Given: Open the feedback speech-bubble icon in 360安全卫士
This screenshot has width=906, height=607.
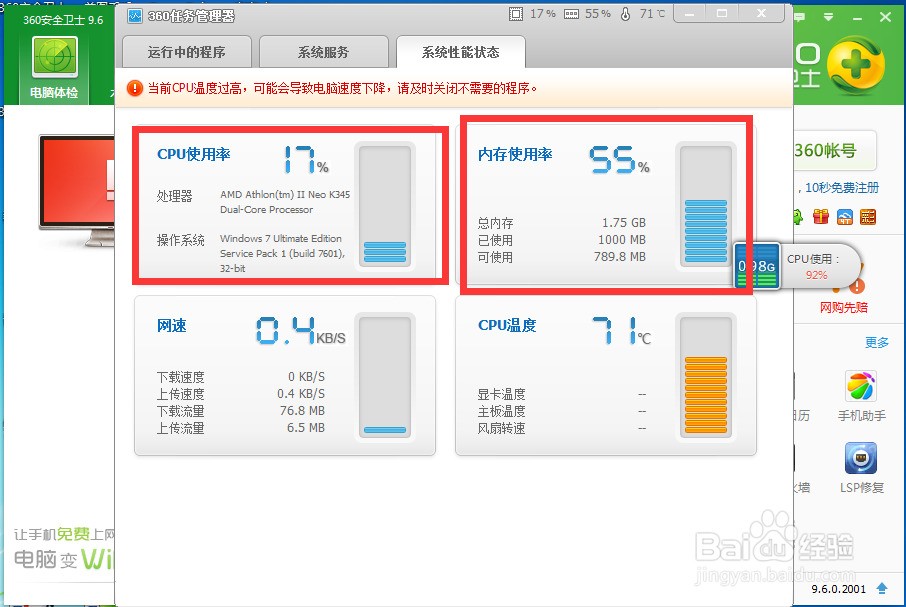Looking at the screenshot, I should point(800,17).
